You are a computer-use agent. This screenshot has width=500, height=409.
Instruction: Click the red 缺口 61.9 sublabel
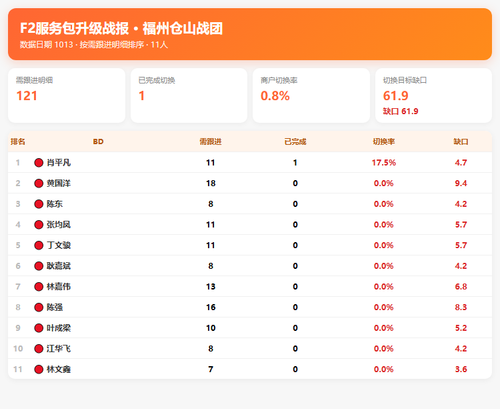click(400, 111)
